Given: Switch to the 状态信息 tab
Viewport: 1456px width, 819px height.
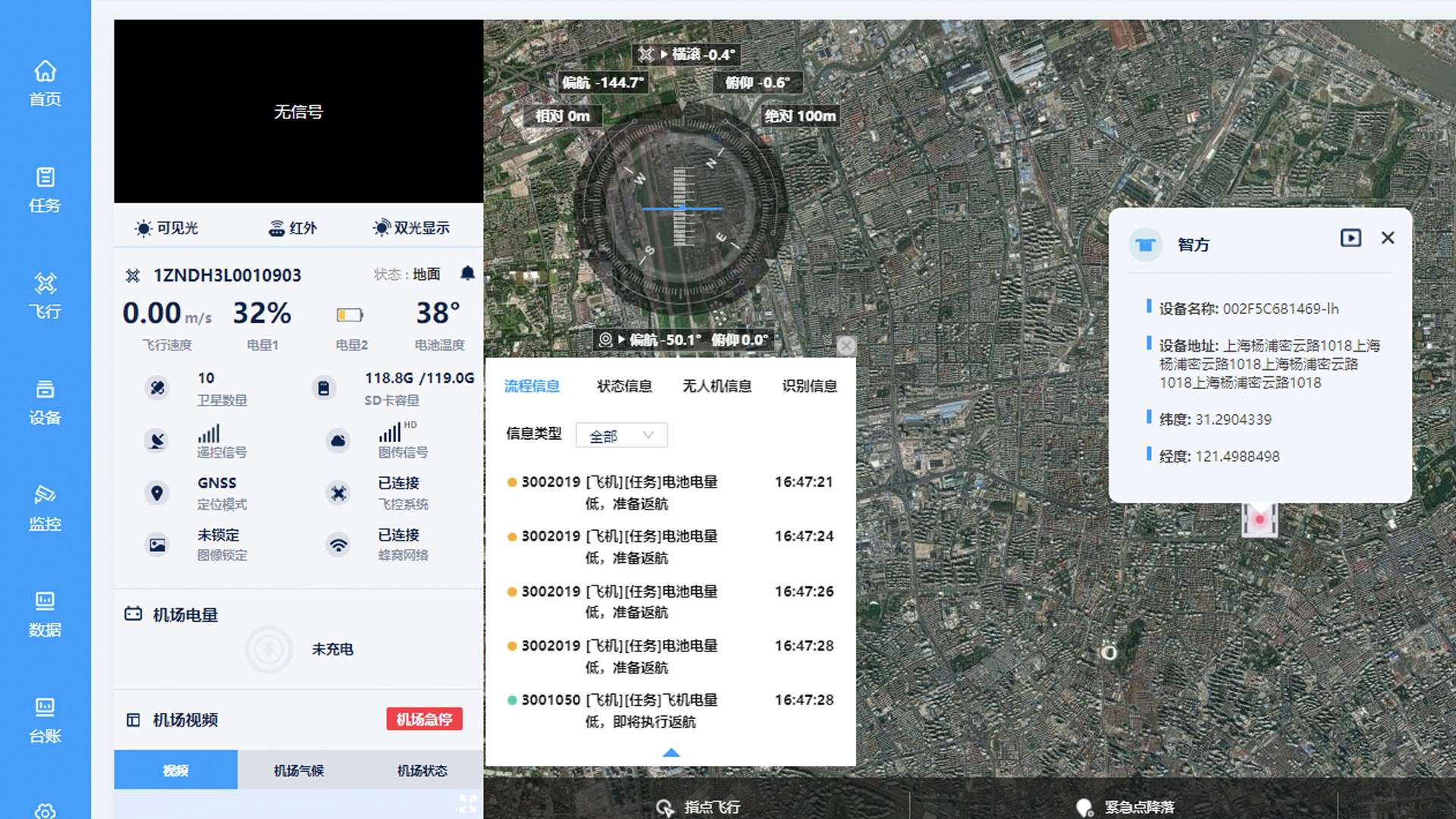Looking at the screenshot, I should pyautogui.click(x=624, y=386).
